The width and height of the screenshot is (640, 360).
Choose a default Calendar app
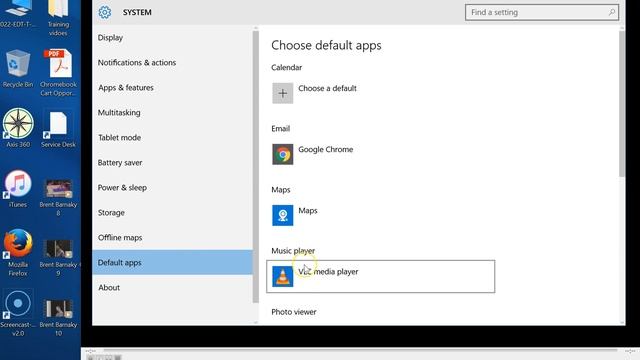coord(380,93)
